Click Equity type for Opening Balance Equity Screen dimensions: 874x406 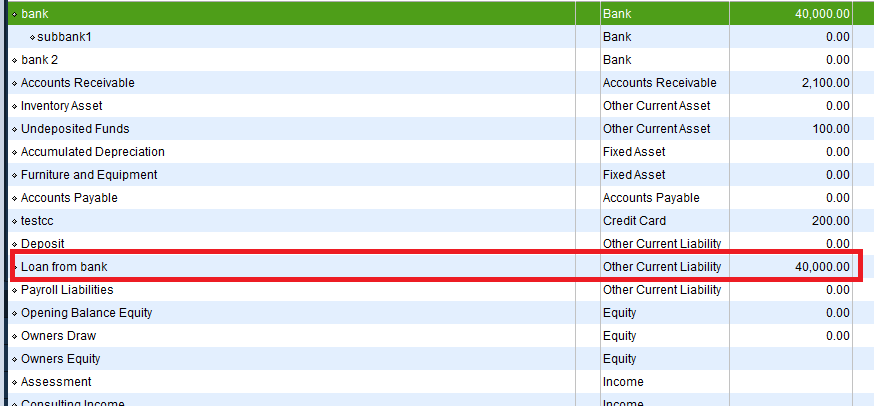click(x=619, y=313)
